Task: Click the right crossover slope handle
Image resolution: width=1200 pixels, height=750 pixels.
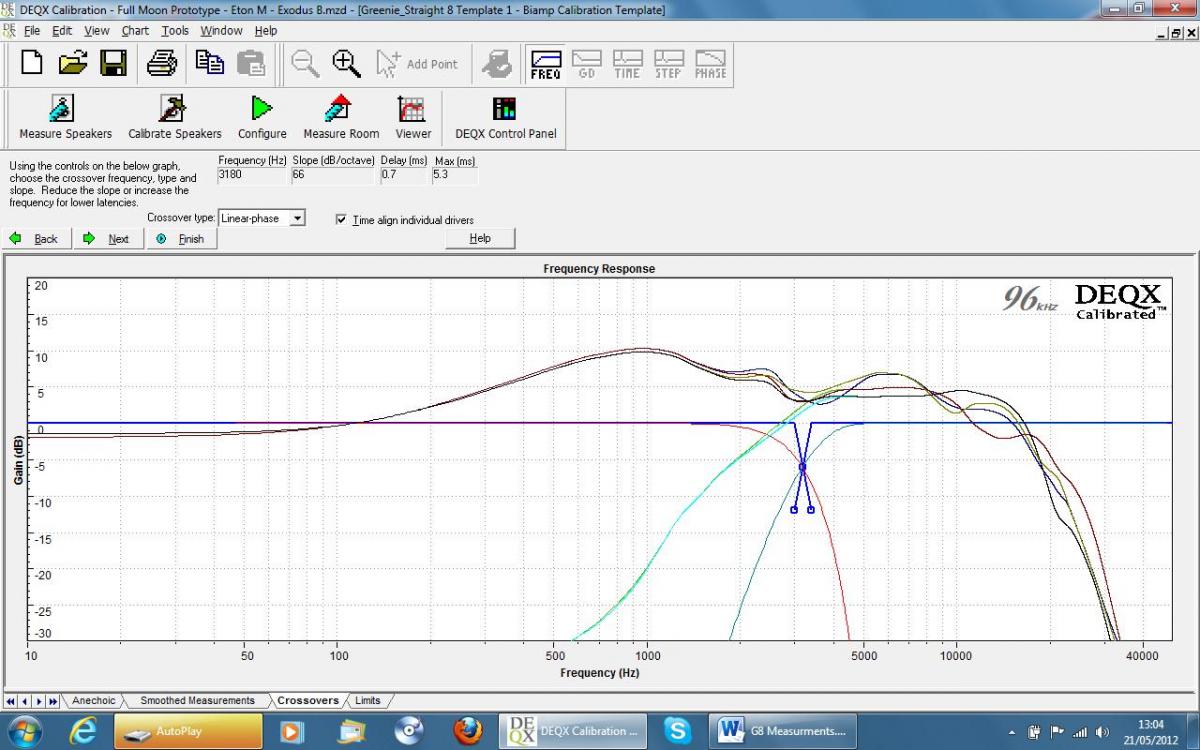Action: (811, 510)
